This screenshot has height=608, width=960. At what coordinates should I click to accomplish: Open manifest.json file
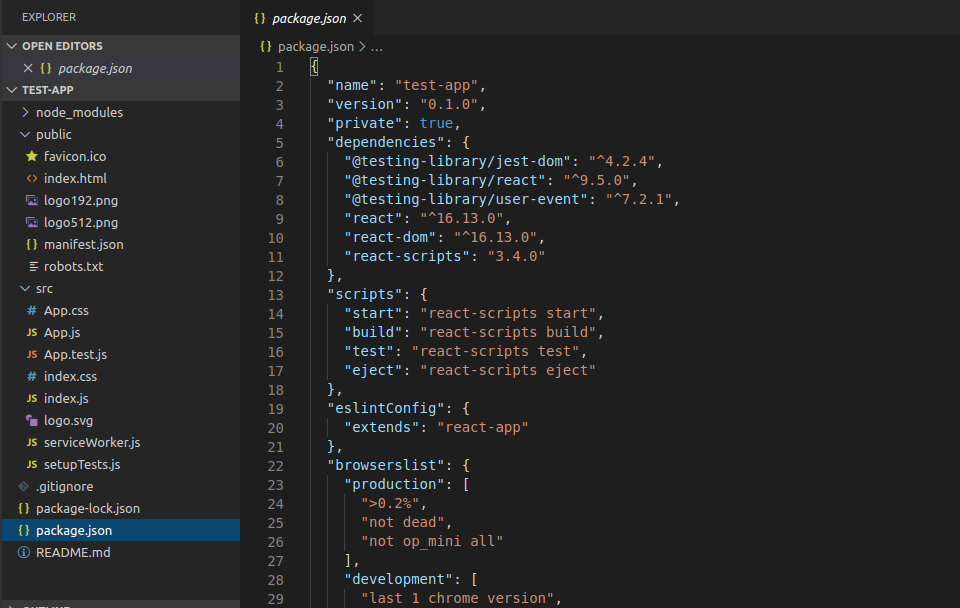(x=83, y=244)
